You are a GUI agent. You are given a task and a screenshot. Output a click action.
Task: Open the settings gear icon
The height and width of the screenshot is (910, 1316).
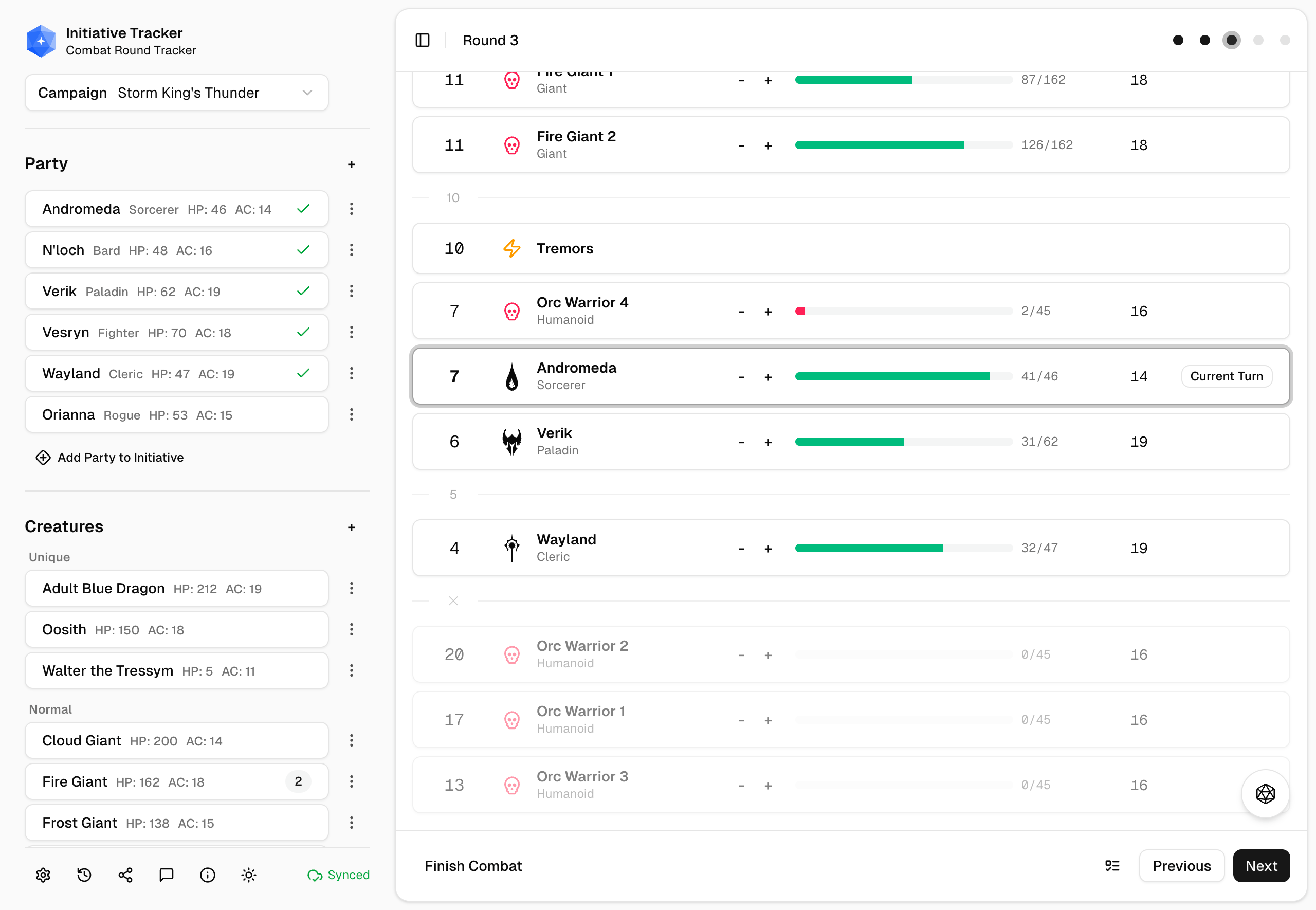tap(43, 875)
